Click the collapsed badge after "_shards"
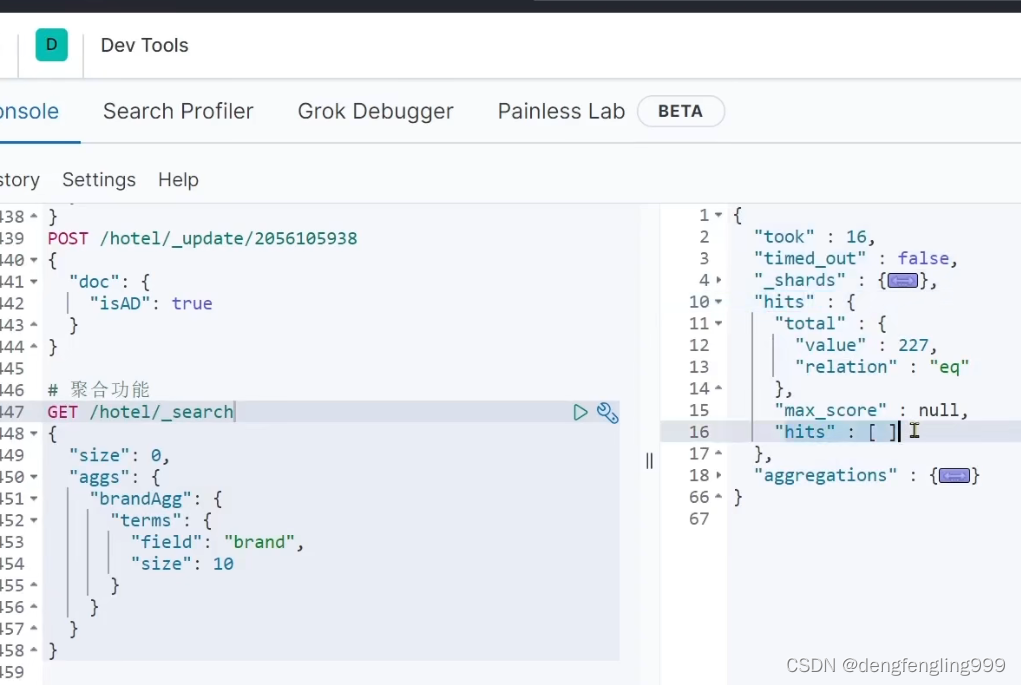The image size is (1021, 685). 902,281
